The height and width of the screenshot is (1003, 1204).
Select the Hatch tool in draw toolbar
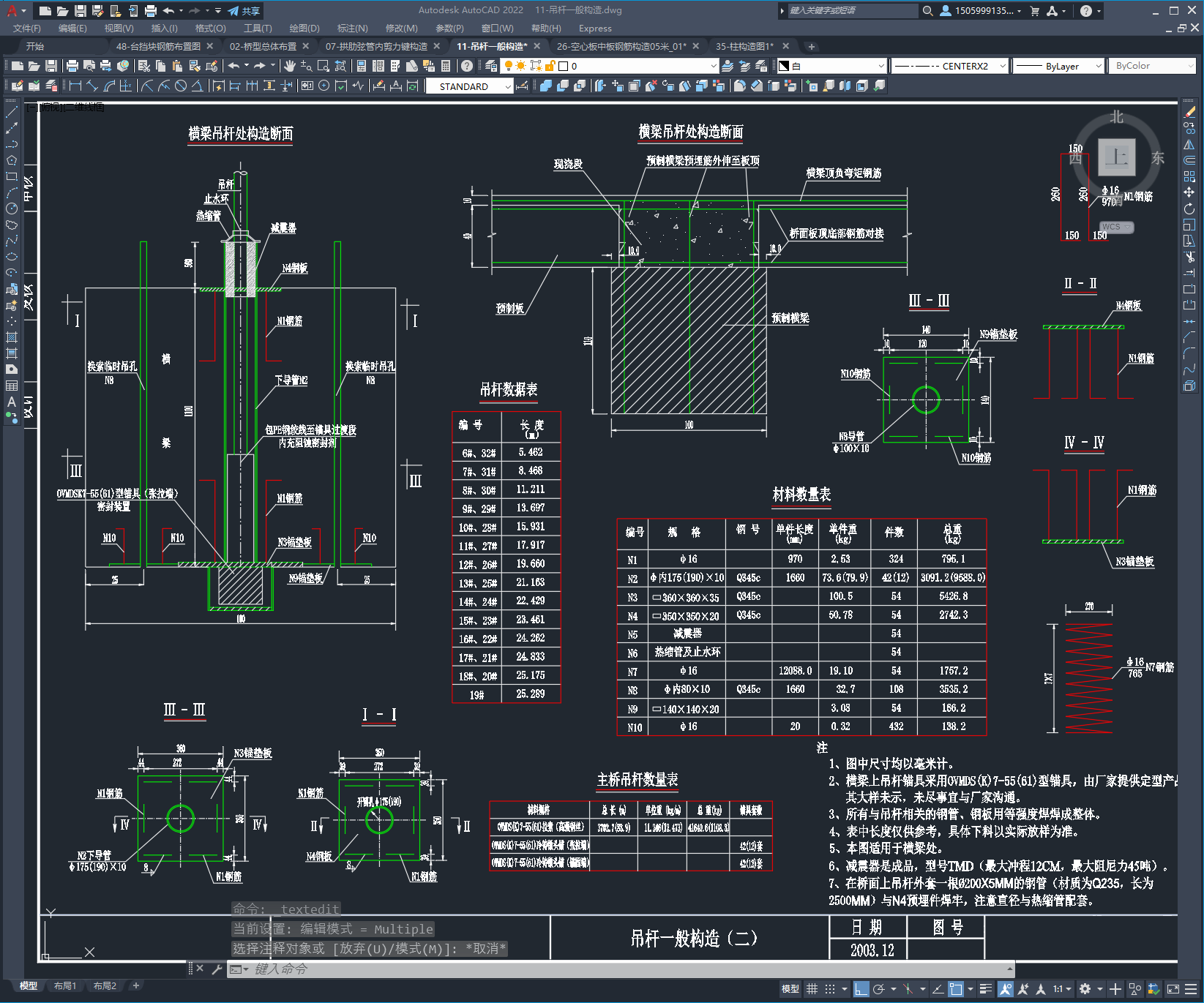tap(12, 337)
